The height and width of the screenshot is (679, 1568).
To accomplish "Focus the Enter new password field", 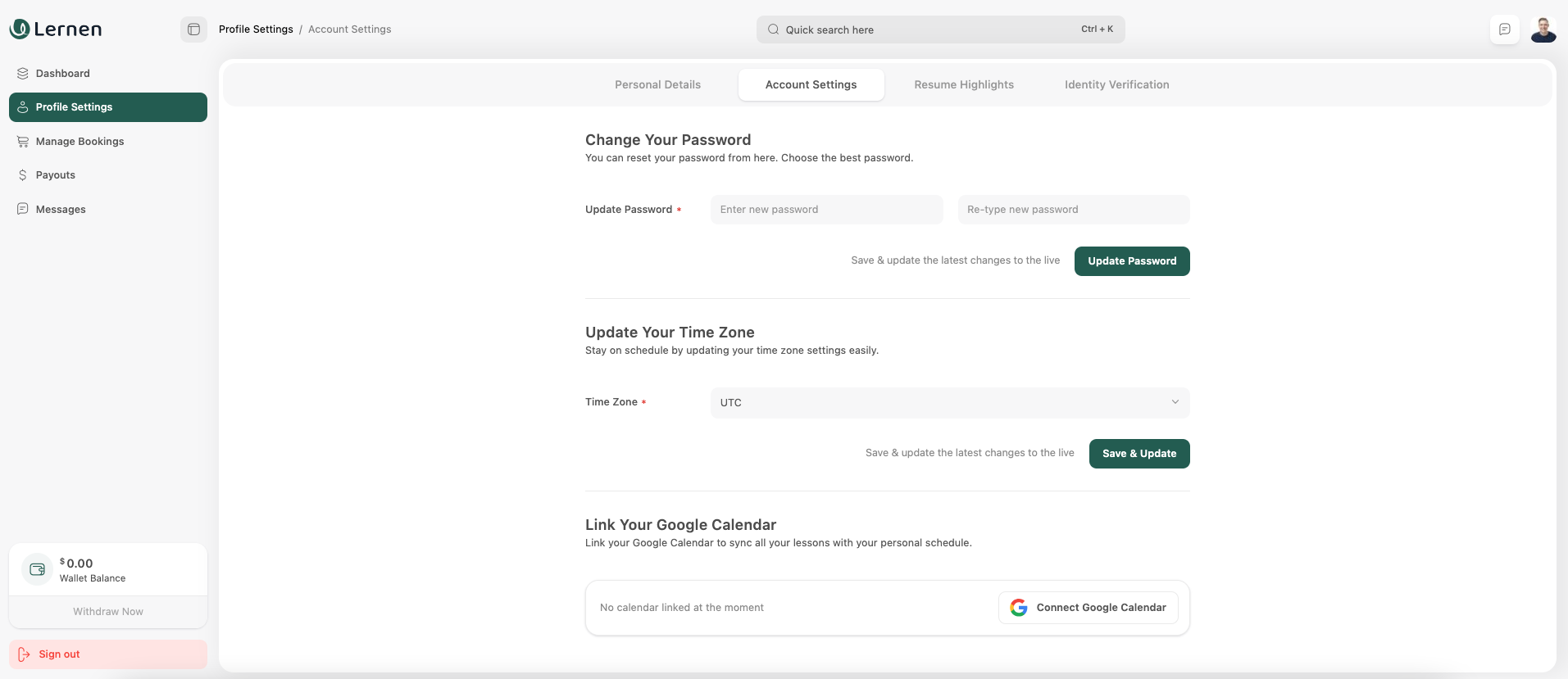I will point(826,210).
